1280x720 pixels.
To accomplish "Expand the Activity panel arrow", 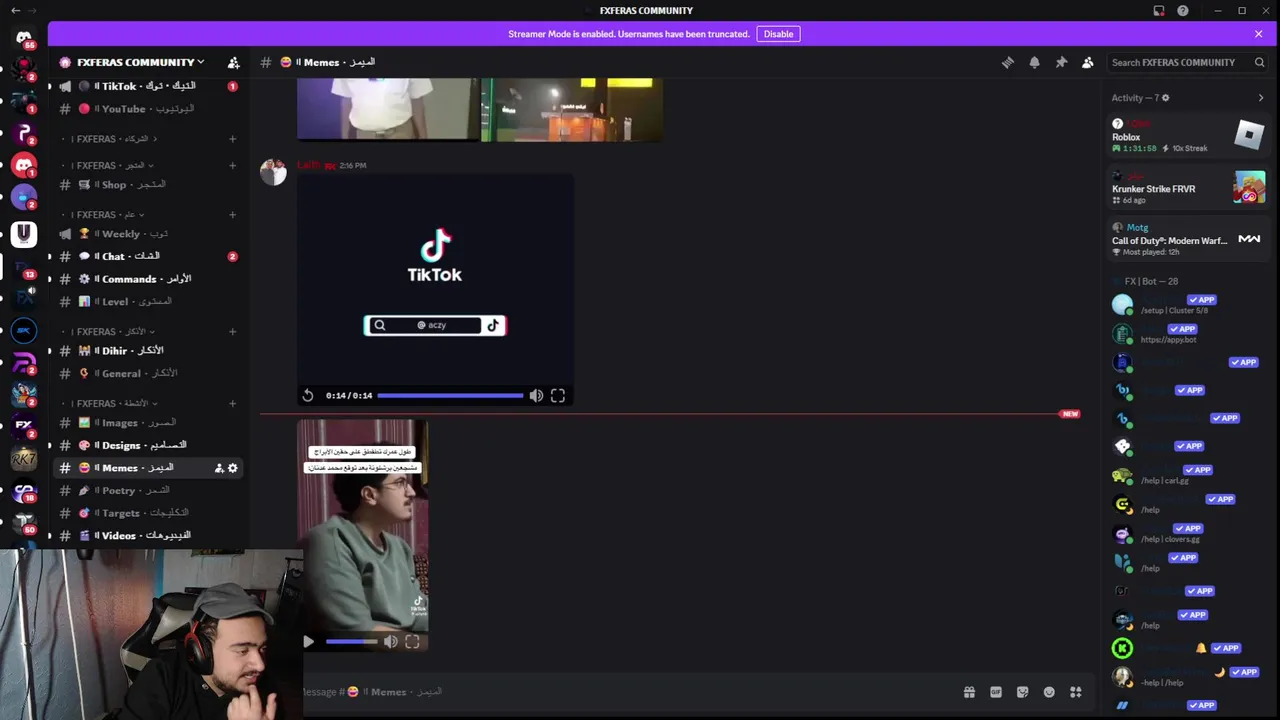I will (1260, 98).
